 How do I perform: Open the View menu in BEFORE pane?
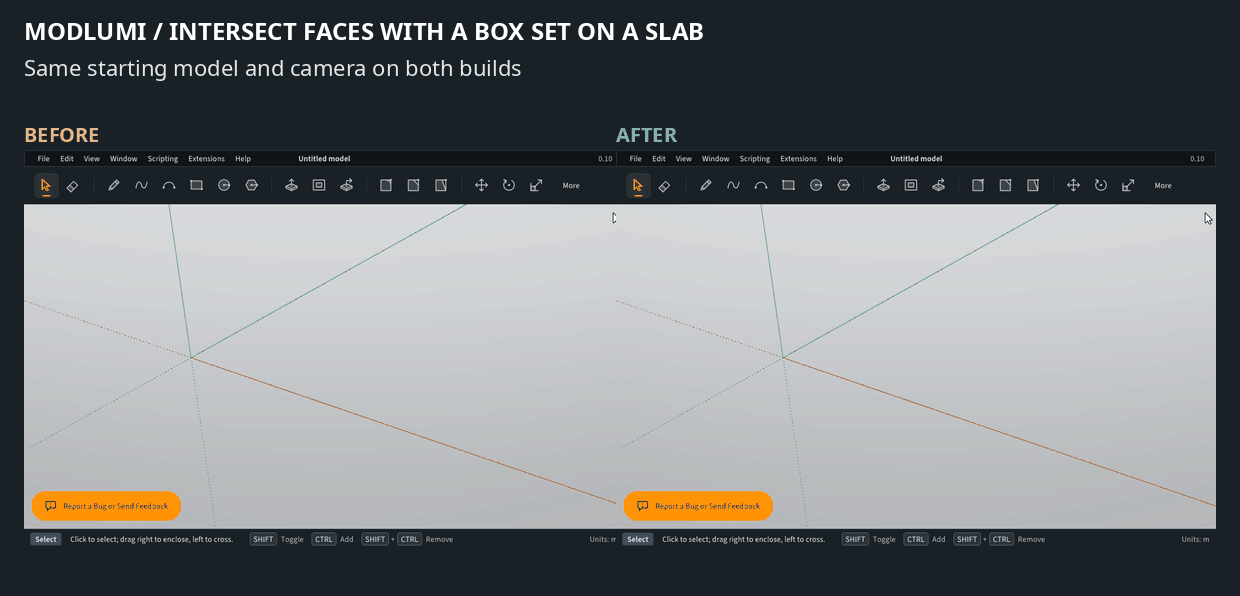(x=92, y=159)
